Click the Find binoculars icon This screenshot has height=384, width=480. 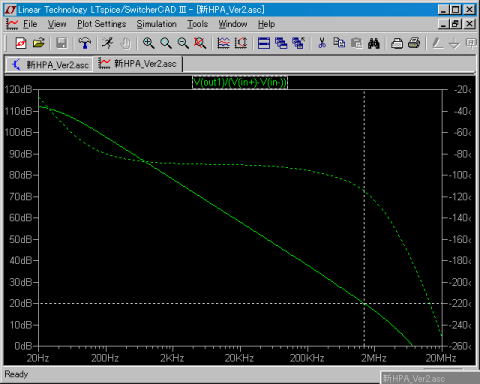374,43
